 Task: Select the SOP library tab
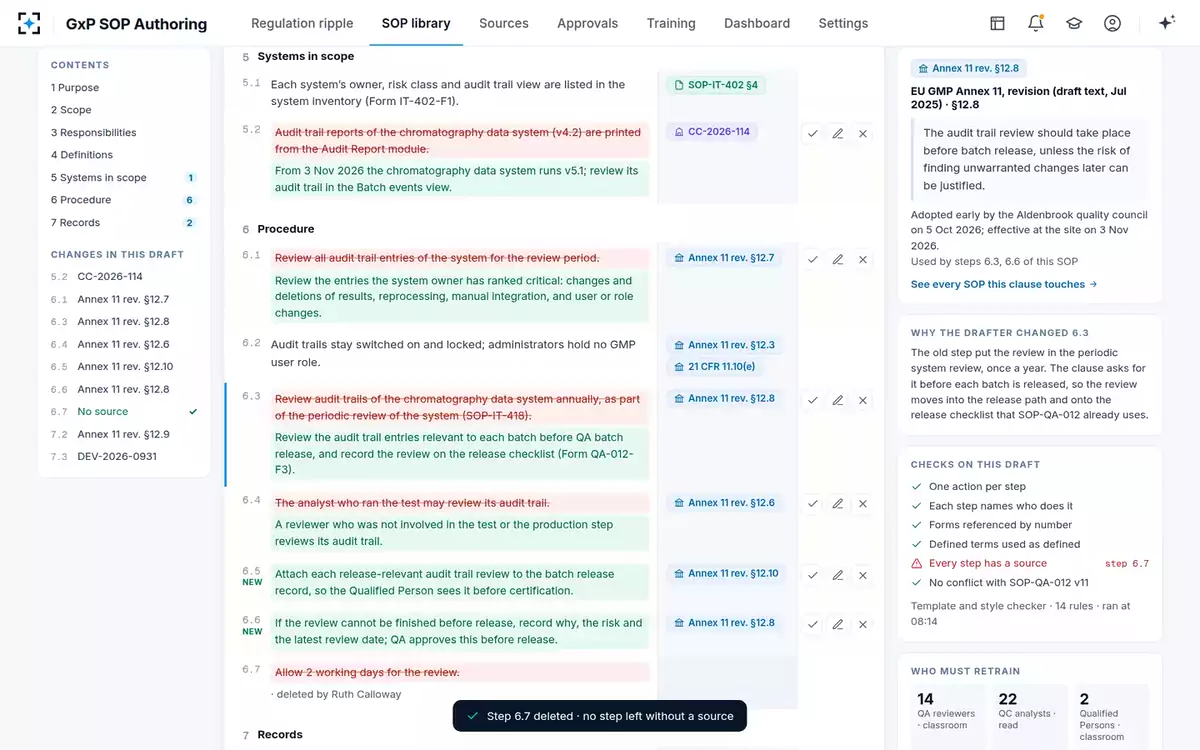click(x=416, y=23)
